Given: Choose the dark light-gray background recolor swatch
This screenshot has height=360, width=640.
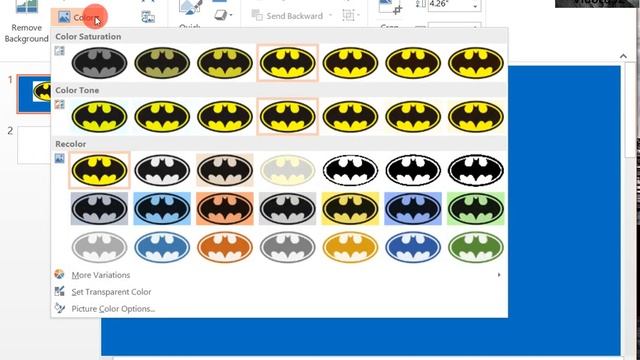Looking at the screenshot, I should (287, 209).
